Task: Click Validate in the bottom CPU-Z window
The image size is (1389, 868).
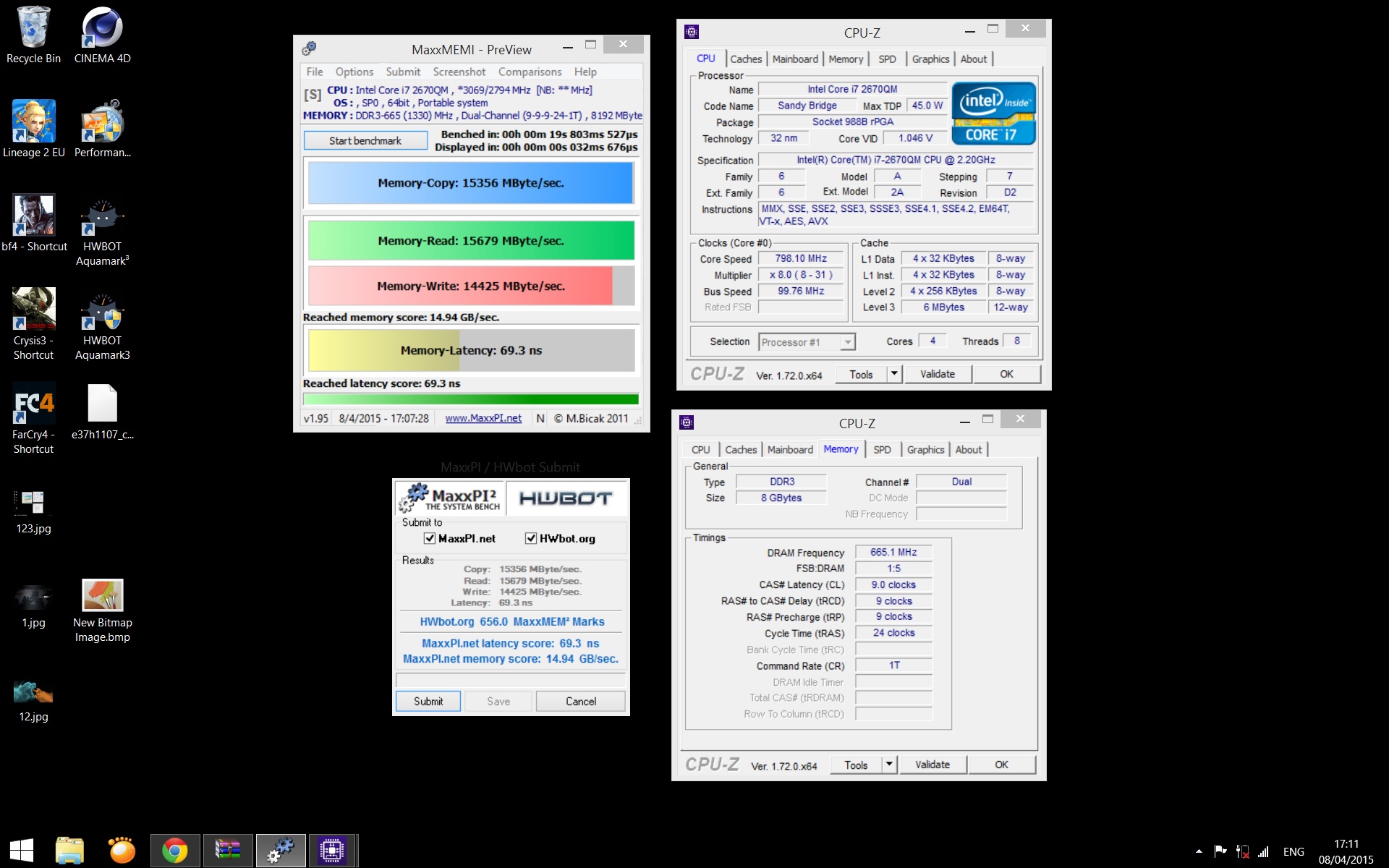Action: (933, 765)
